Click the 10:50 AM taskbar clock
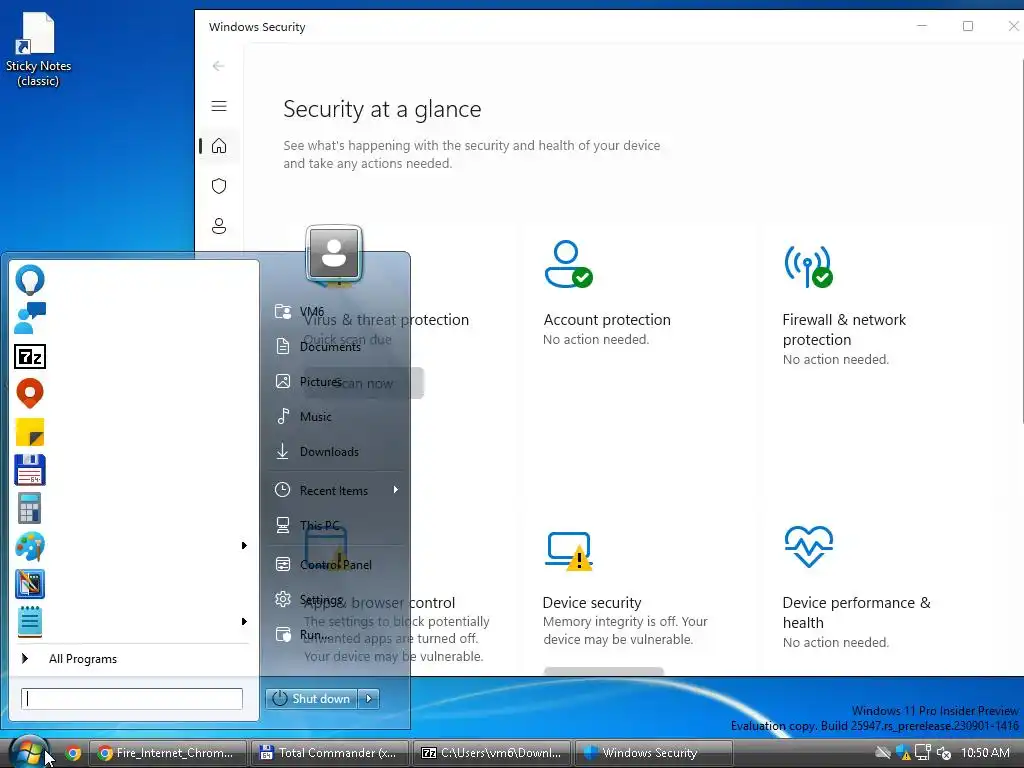 (985, 753)
